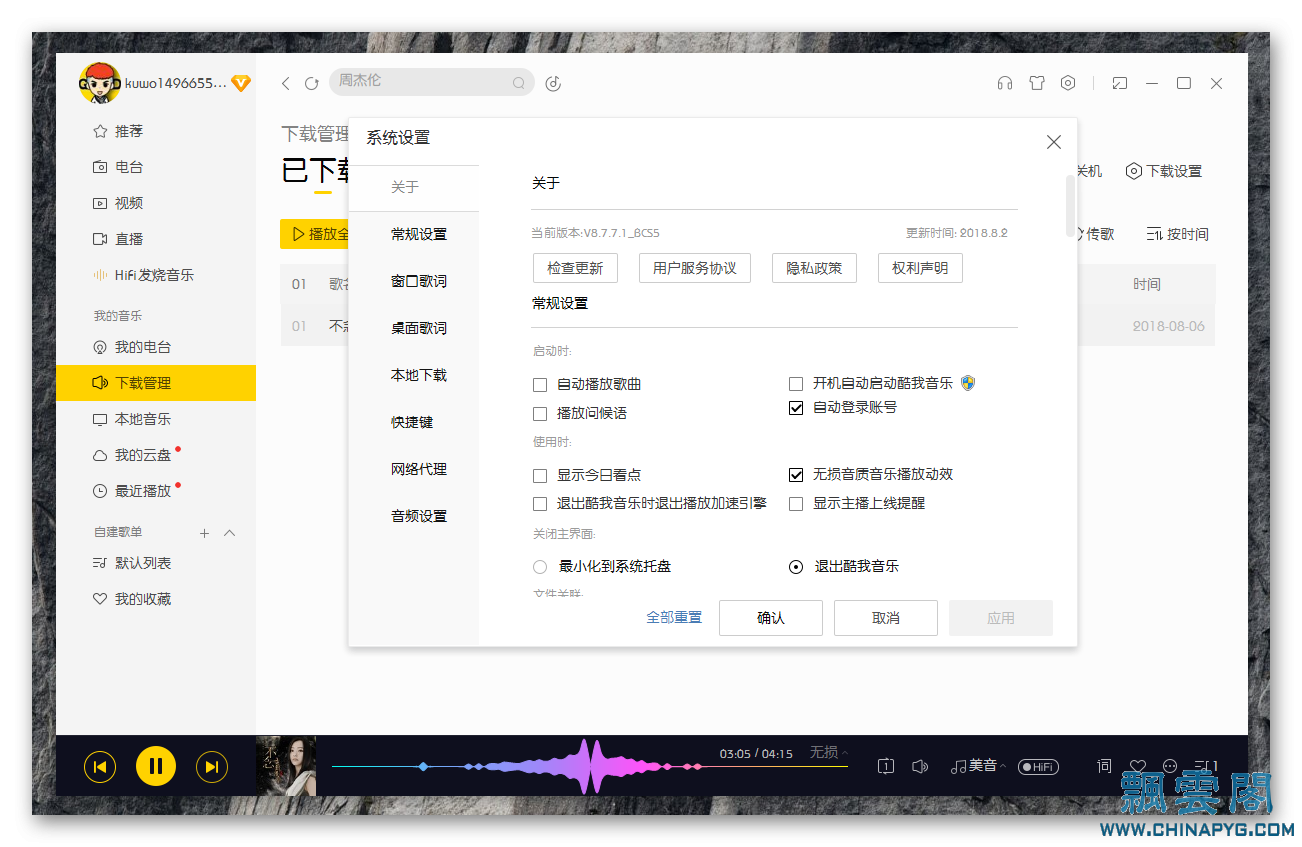
Task: Switch to 窗口歌词 settings tab
Action: [x=418, y=281]
